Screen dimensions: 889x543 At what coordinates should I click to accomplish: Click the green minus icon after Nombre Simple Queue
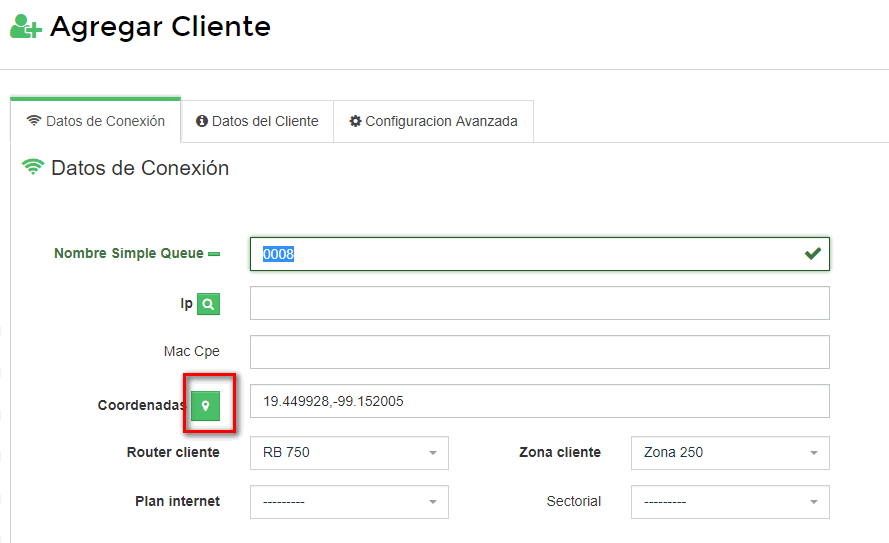tap(214, 254)
